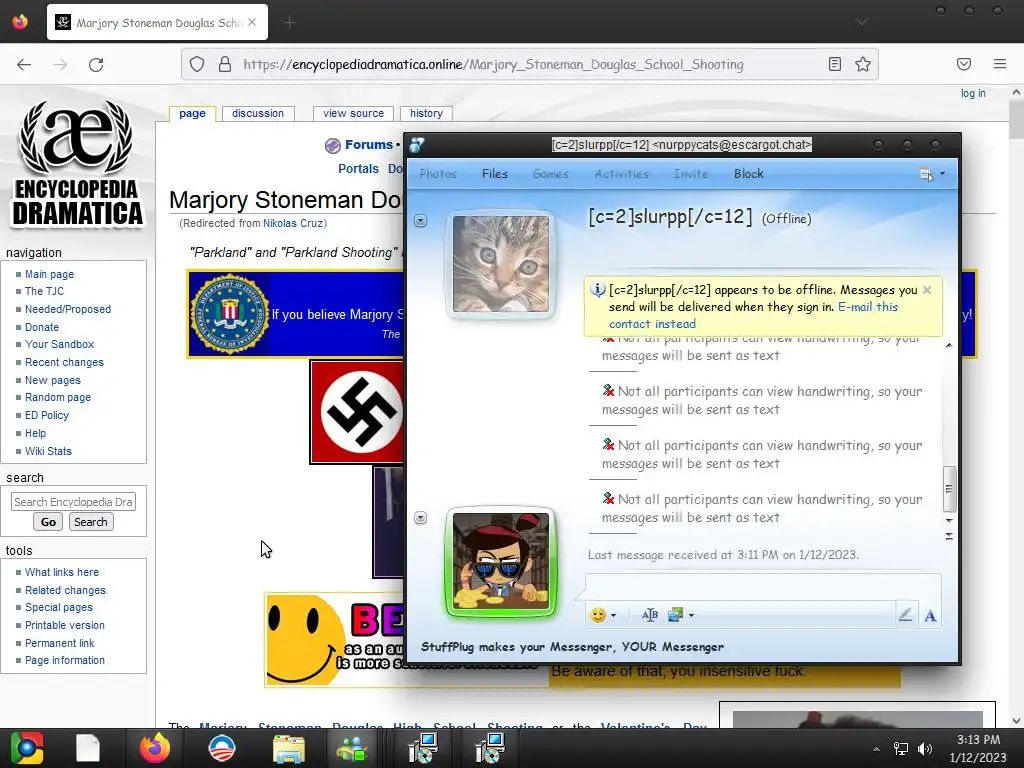Screen dimensions: 1024x768
Task: Switch to the discussion tab on wiki
Action: click(x=258, y=113)
